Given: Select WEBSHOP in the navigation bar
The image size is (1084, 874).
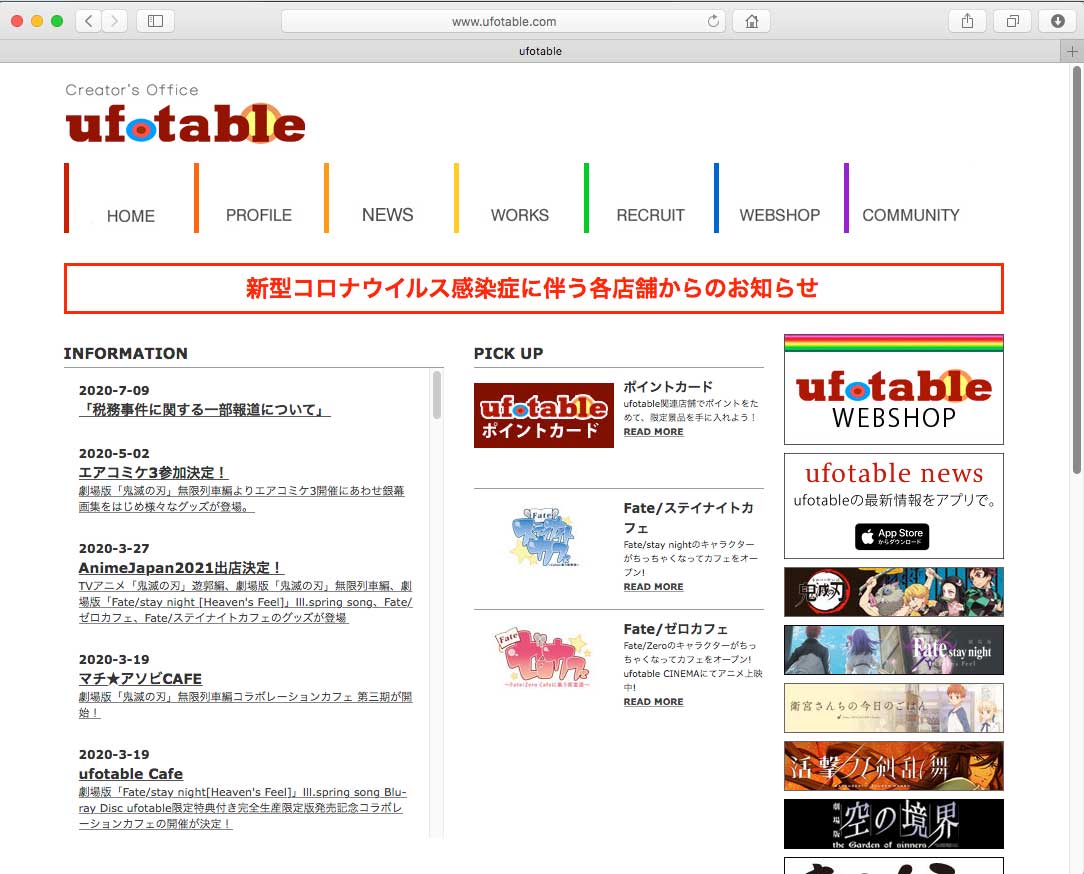Looking at the screenshot, I should click(x=779, y=215).
